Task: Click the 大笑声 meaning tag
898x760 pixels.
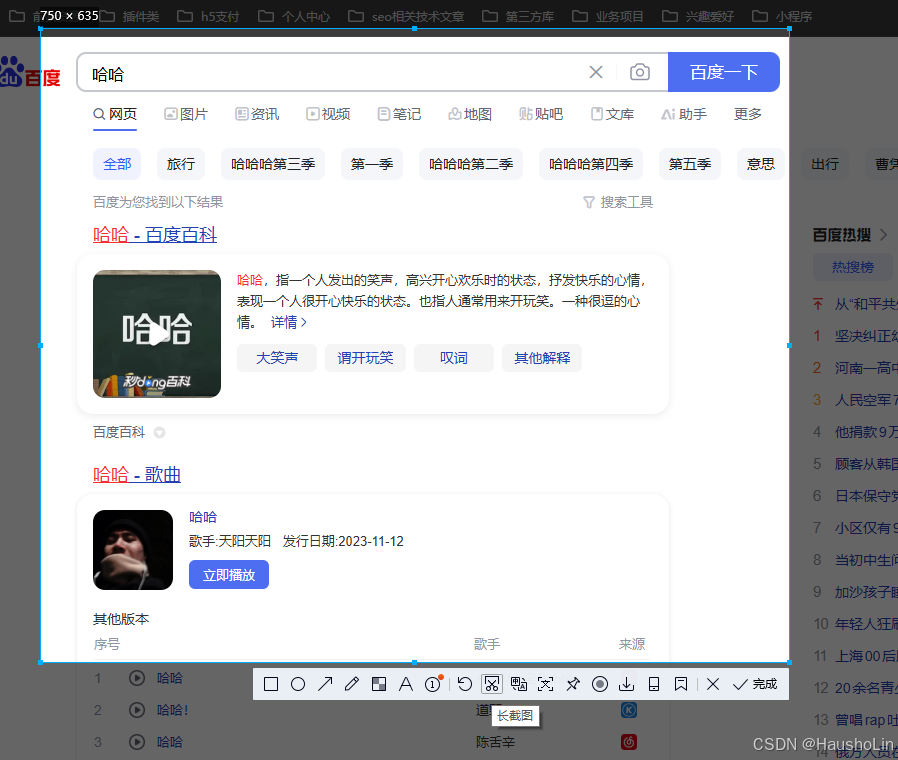Action: pyautogui.click(x=277, y=358)
